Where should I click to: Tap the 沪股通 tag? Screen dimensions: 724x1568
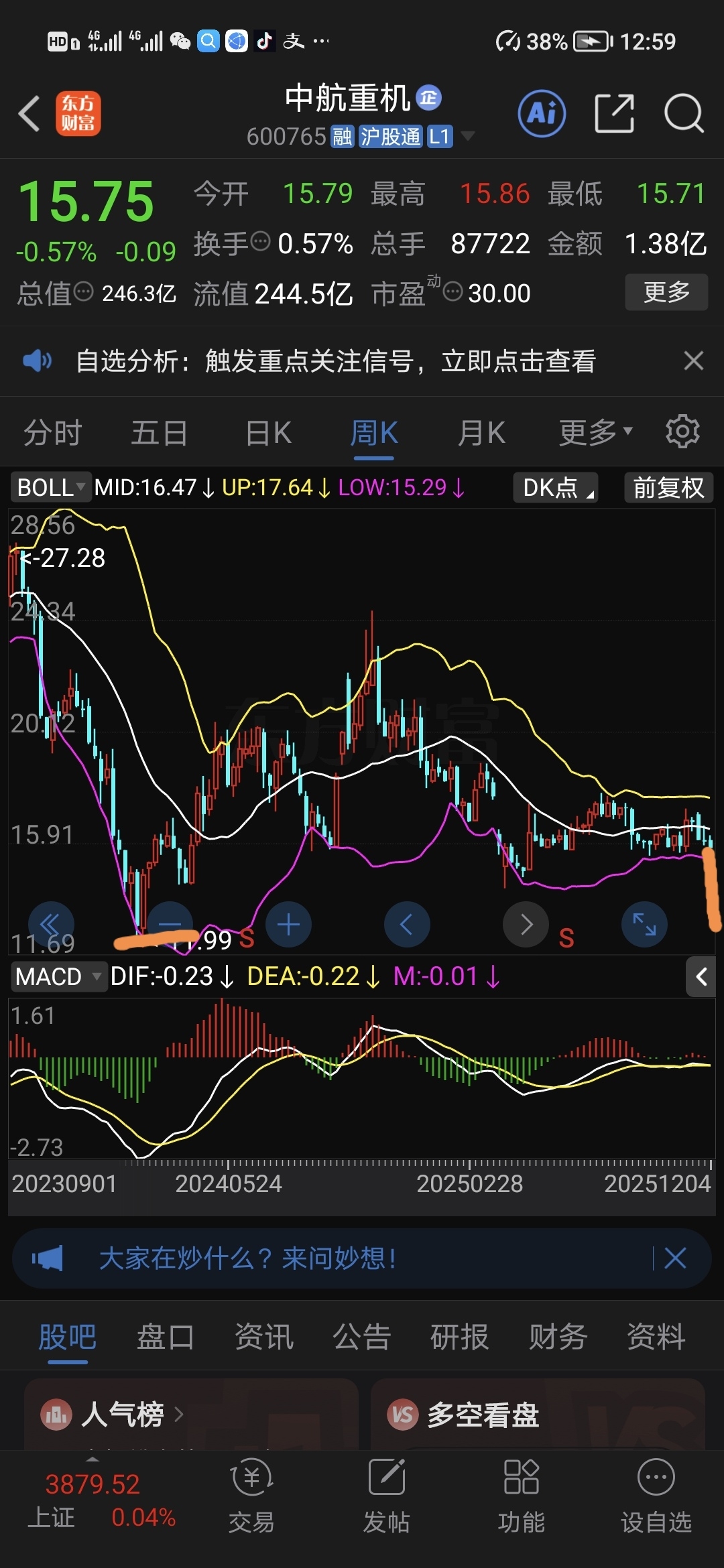click(390, 137)
